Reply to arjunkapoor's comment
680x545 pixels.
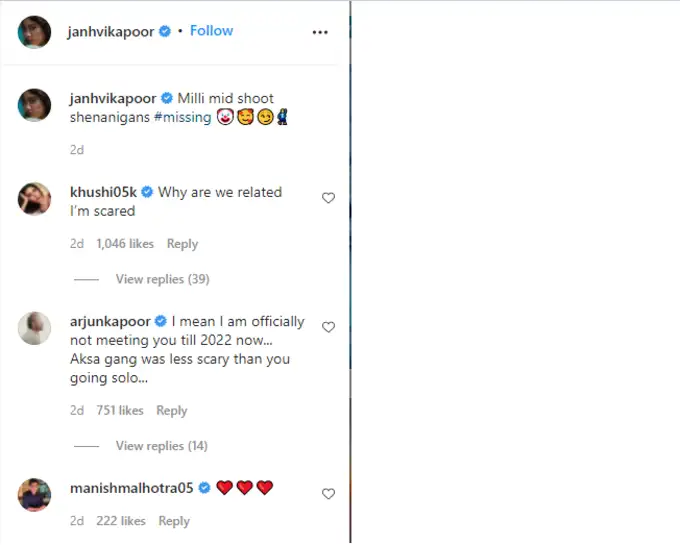(172, 411)
